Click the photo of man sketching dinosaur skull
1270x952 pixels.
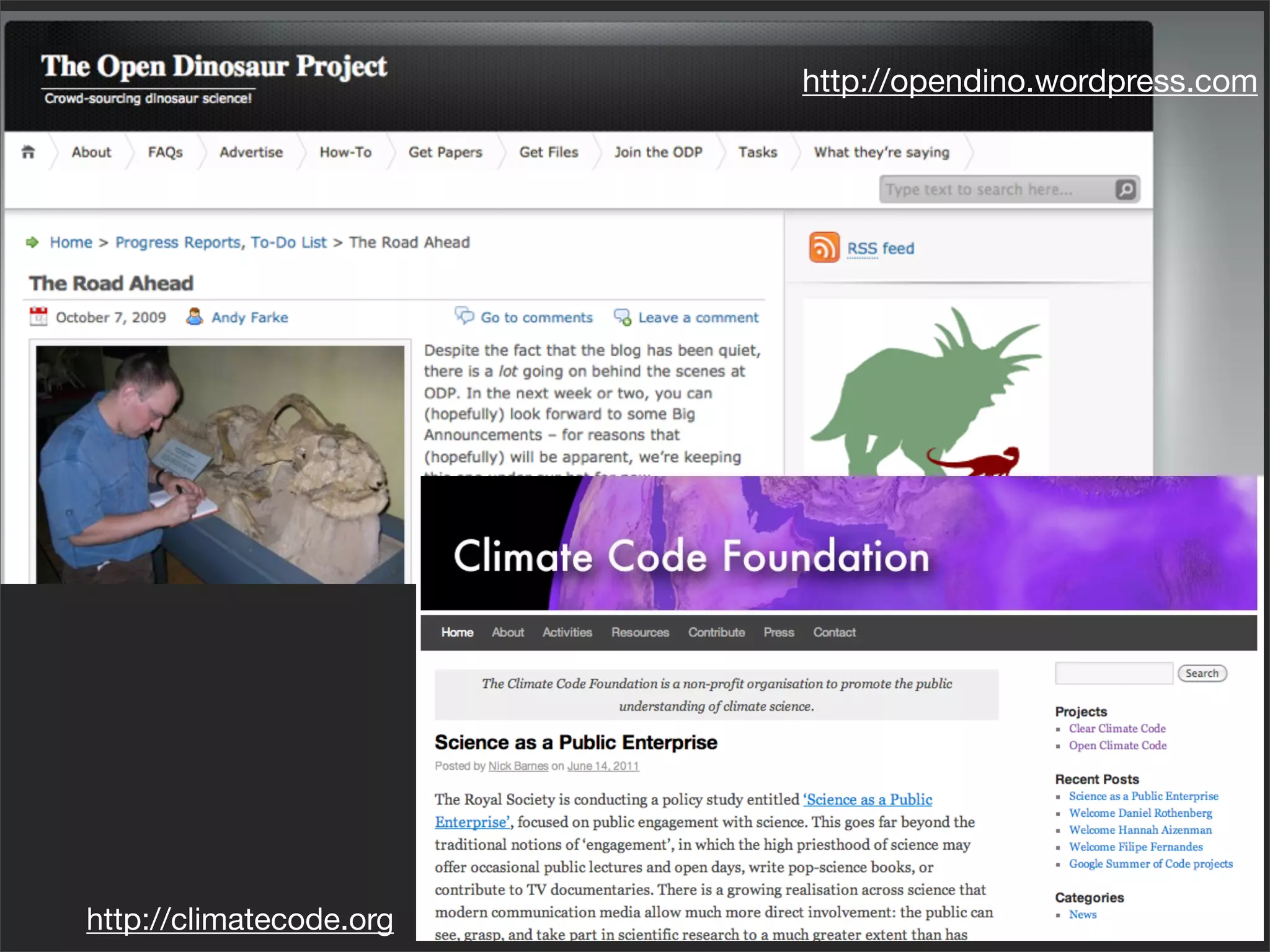(x=220, y=464)
